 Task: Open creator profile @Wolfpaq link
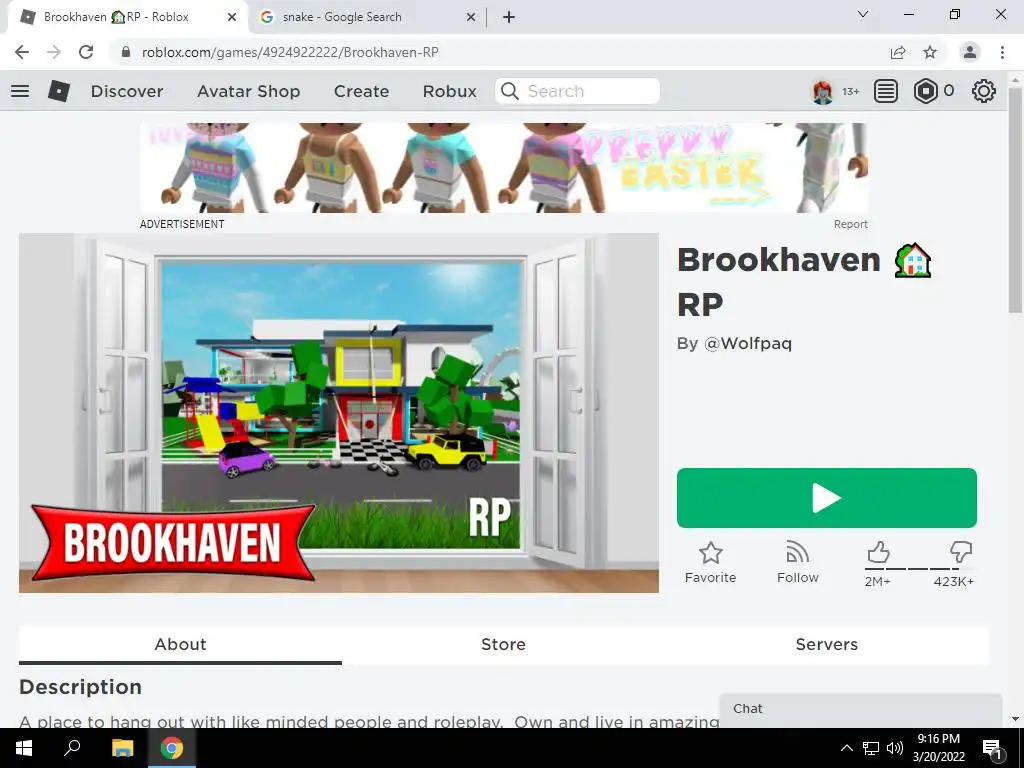pos(748,344)
